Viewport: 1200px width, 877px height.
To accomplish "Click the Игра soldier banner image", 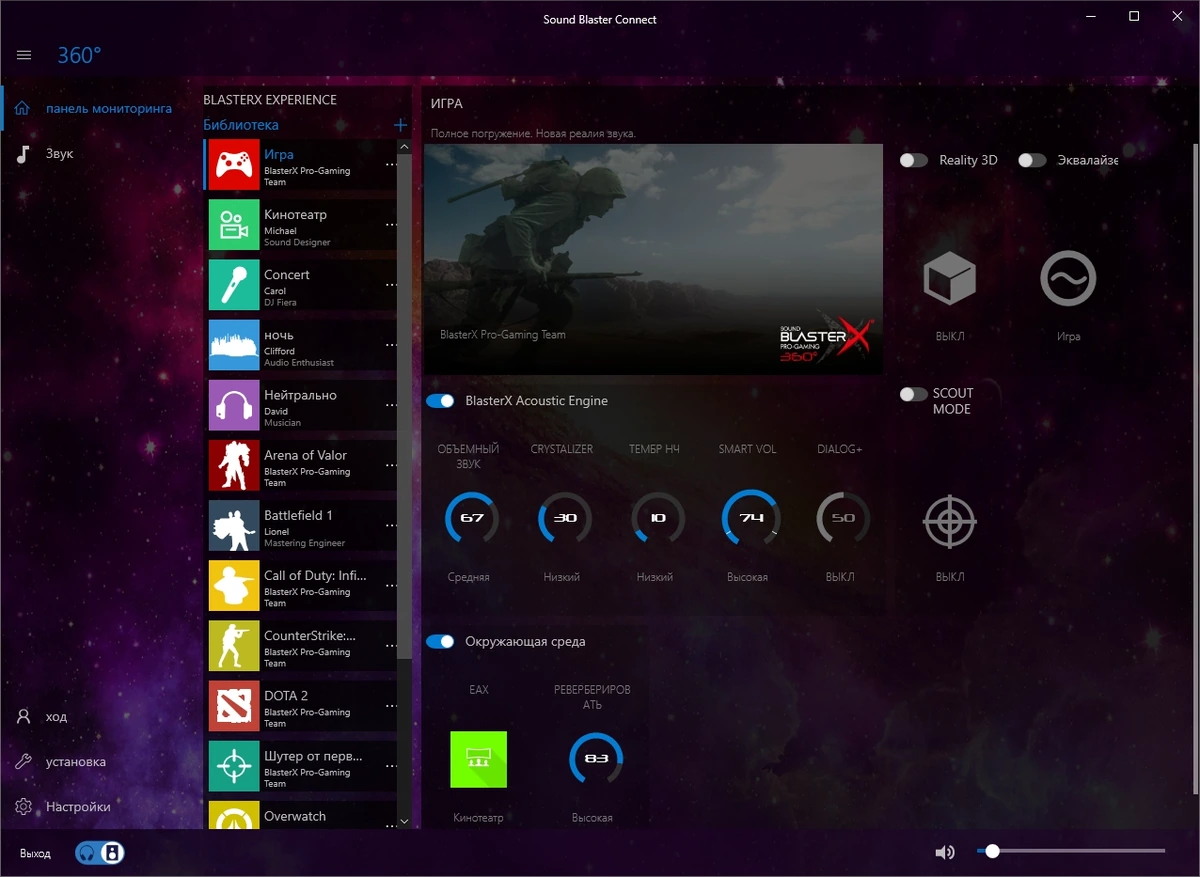I will pos(654,259).
